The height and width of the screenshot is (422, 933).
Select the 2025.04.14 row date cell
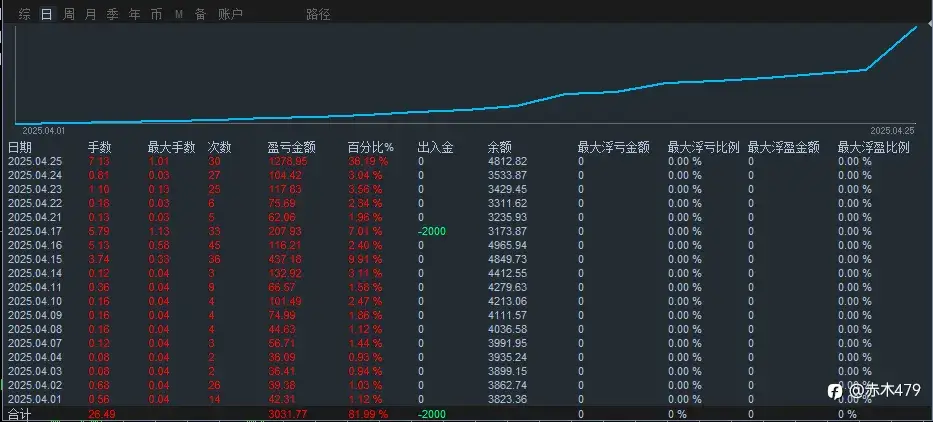(x=35, y=273)
